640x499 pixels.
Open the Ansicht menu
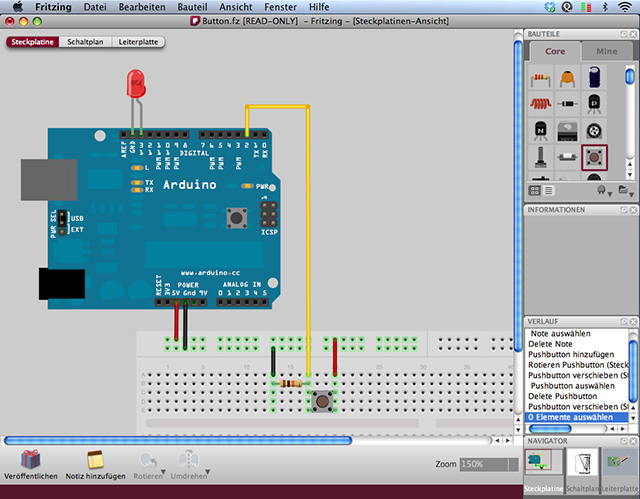[x=236, y=7]
